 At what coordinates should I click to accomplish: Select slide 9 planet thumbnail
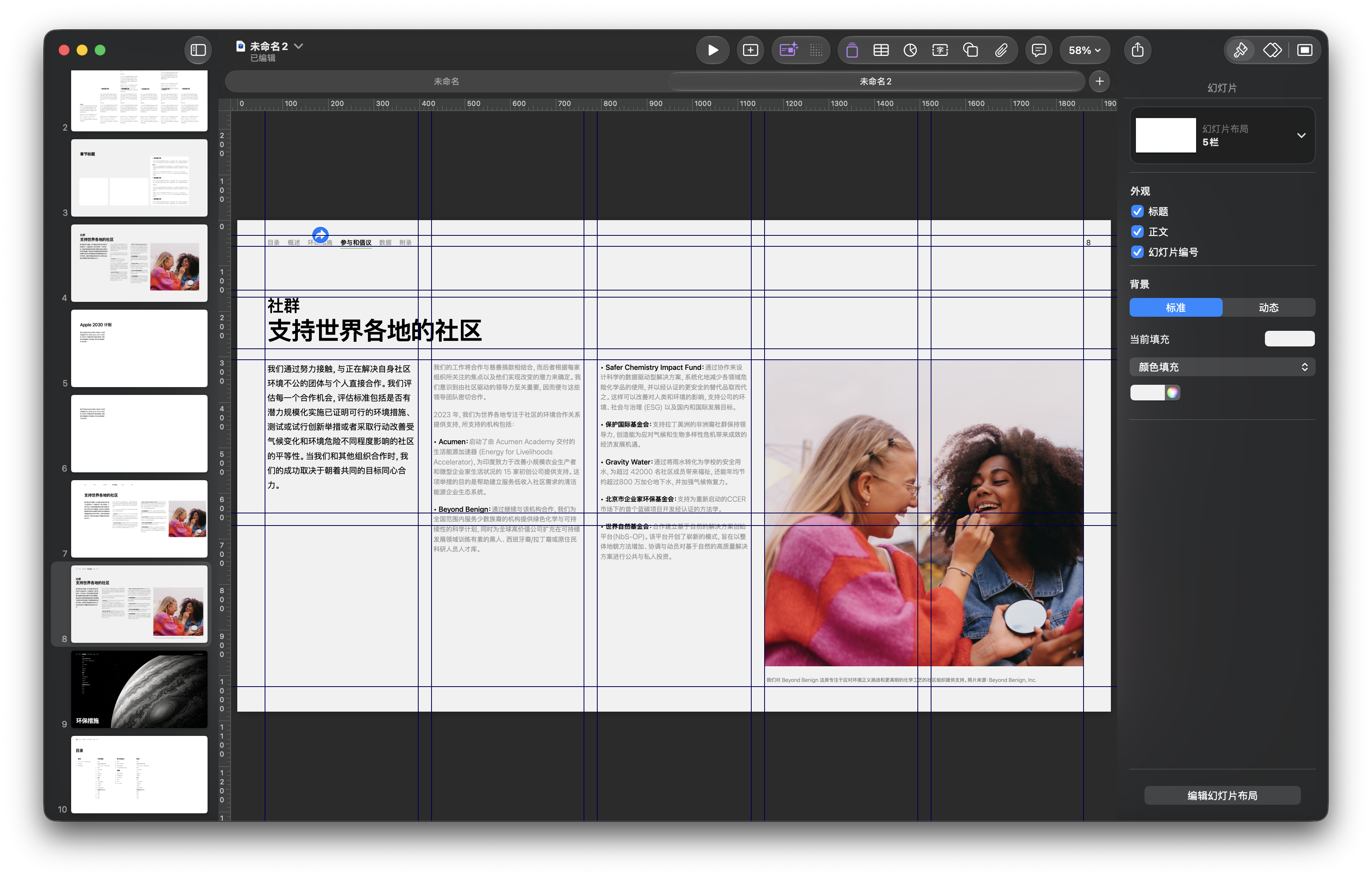tap(139, 689)
